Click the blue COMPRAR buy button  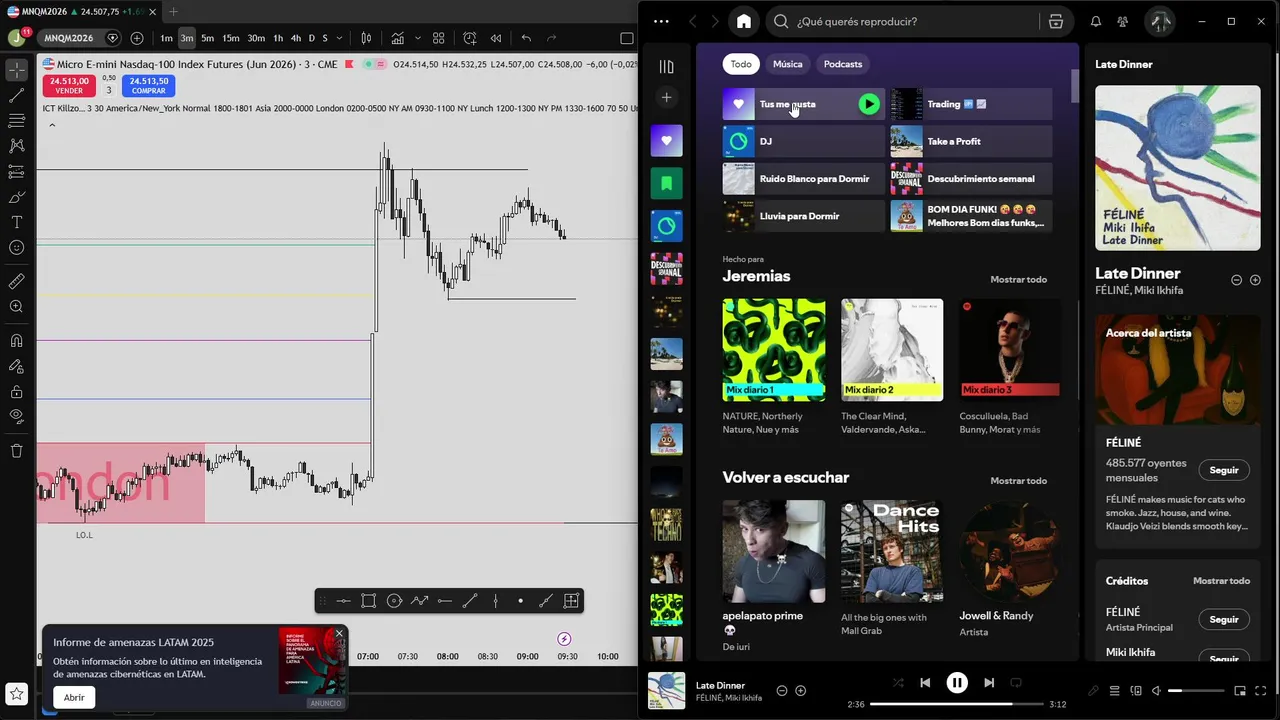click(148, 85)
